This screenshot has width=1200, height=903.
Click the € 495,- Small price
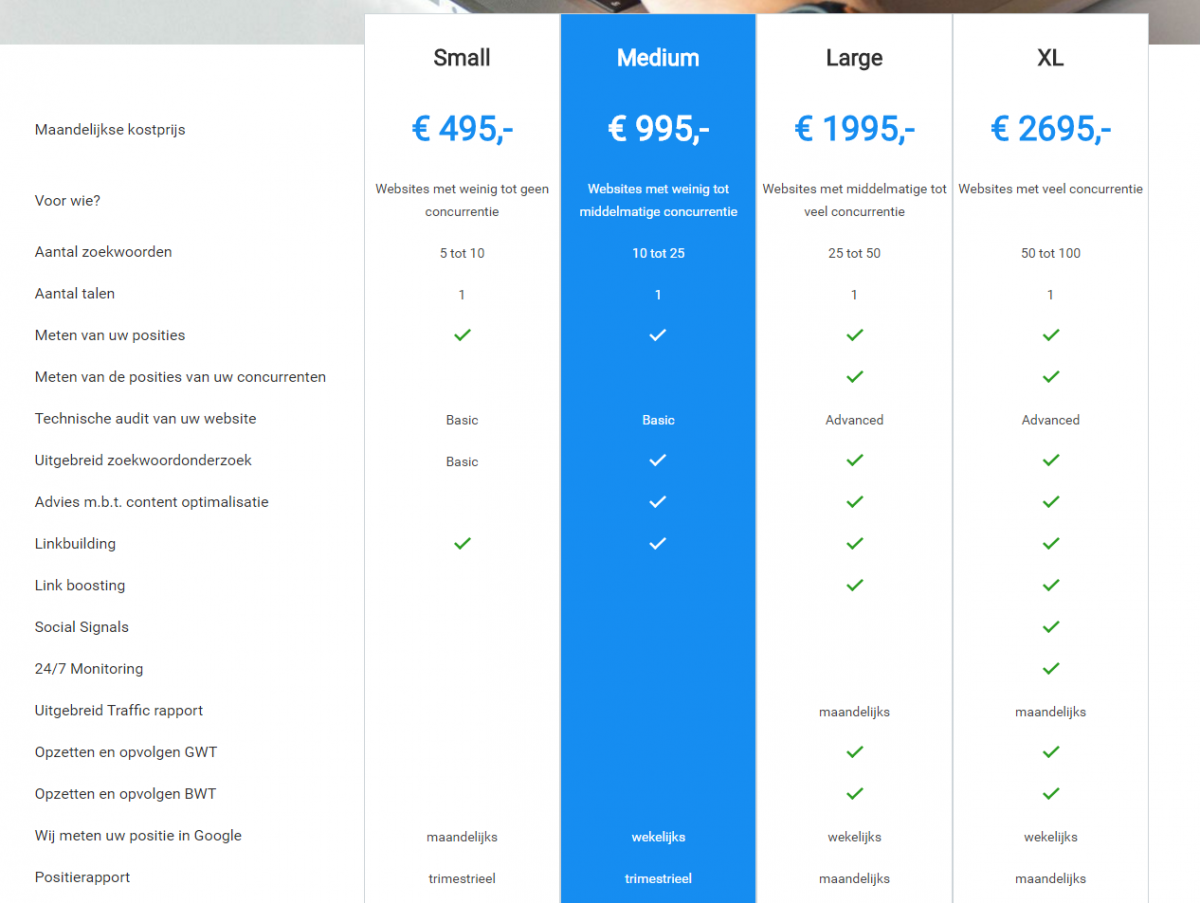(462, 129)
